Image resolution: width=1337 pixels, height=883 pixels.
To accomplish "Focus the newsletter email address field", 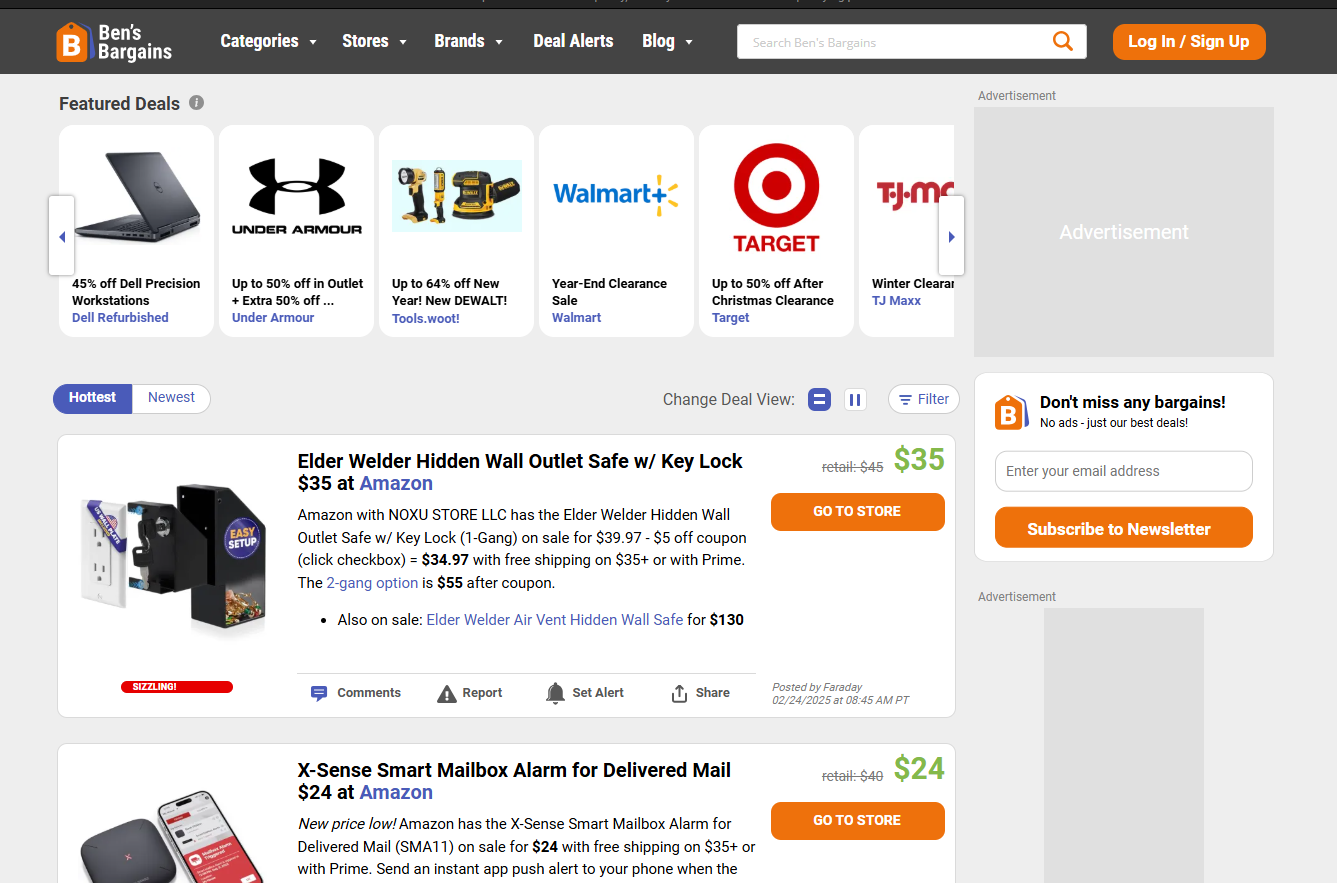I will [1124, 471].
